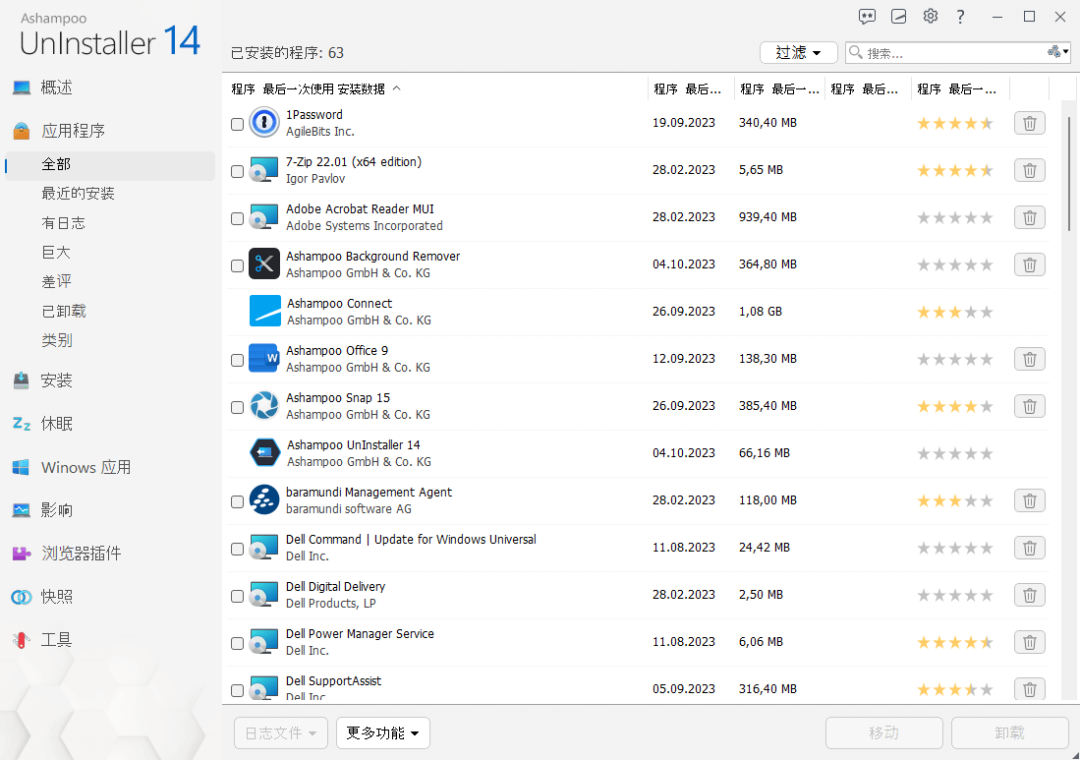The height and width of the screenshot is (760, 1080).
Task: Open help question mark icon
Action: pos(960,17)
